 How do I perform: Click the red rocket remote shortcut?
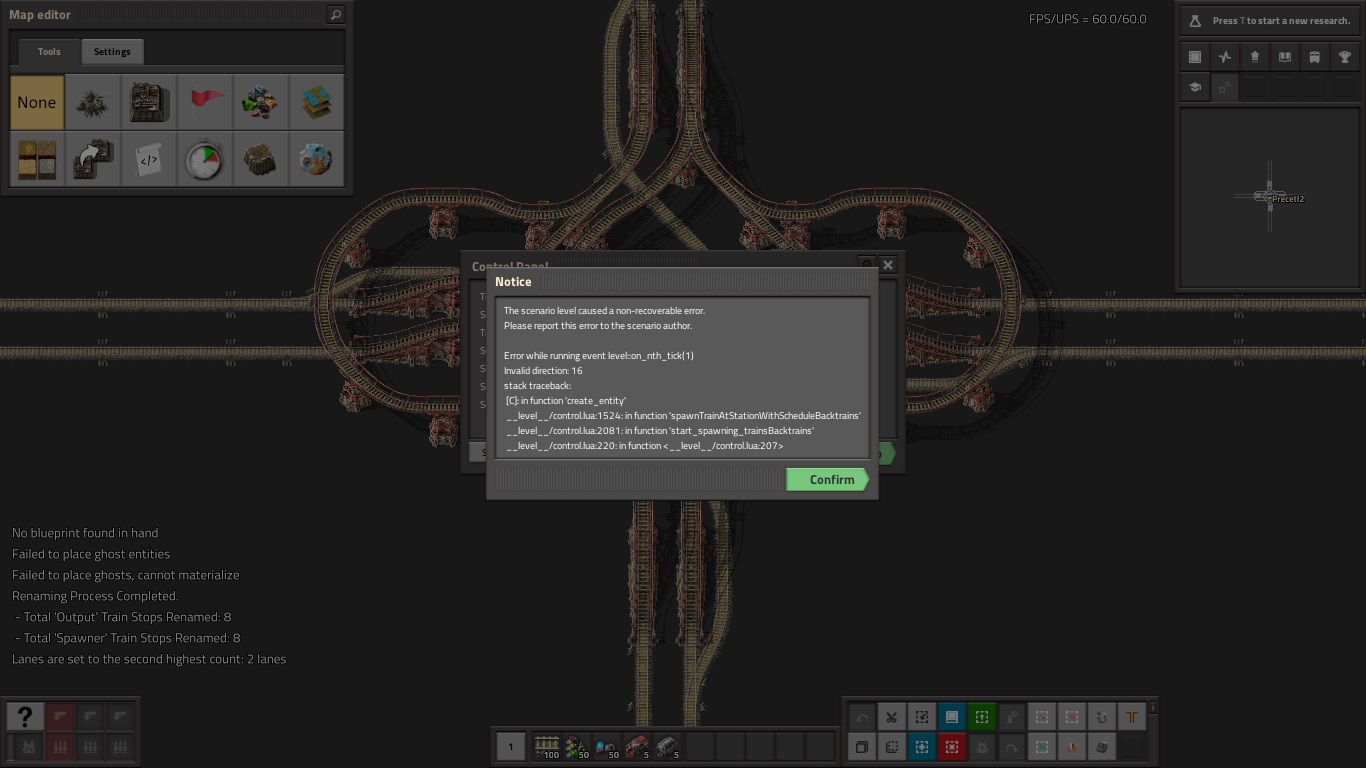pyautogui.click(x=1071, y=747)
